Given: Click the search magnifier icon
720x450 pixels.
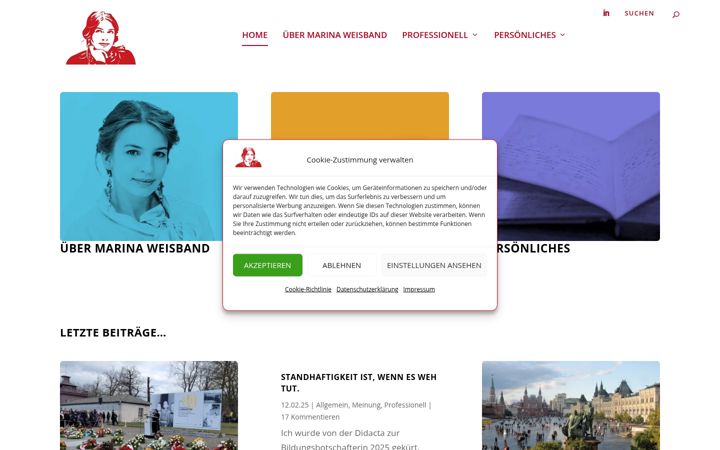Looking at the screenshot, I should tap(676, 14).
